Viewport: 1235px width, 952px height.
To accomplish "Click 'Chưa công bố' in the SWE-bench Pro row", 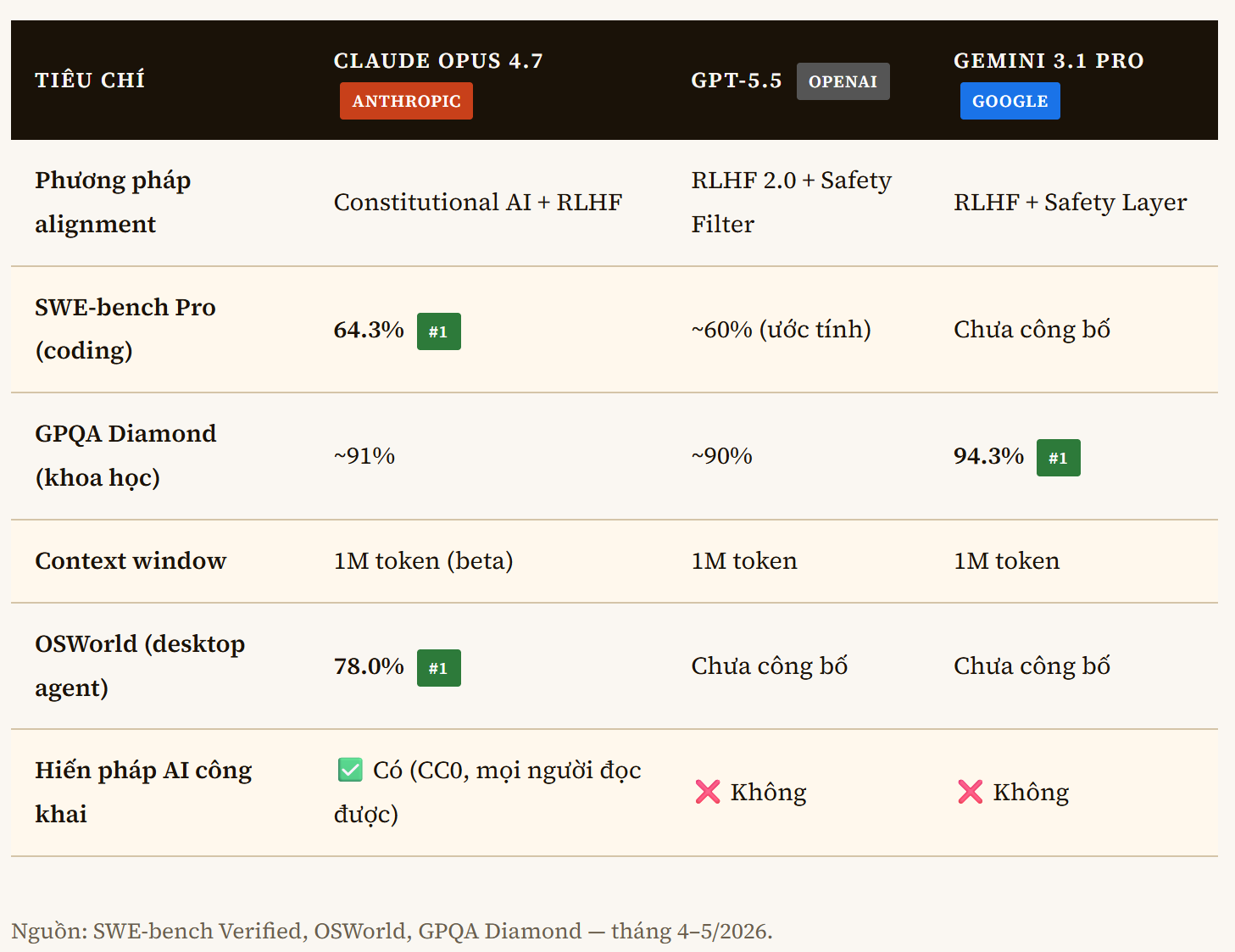I will point(1032,330).
